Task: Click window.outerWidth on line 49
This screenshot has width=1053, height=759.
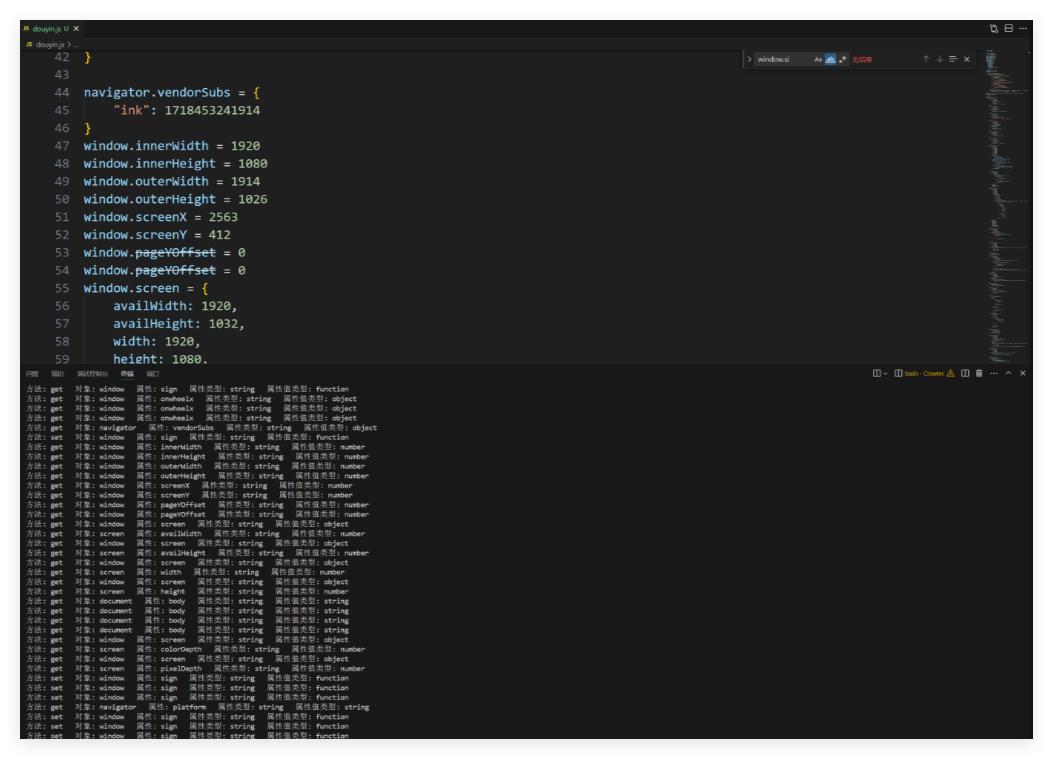Action: tap(146, 181)
